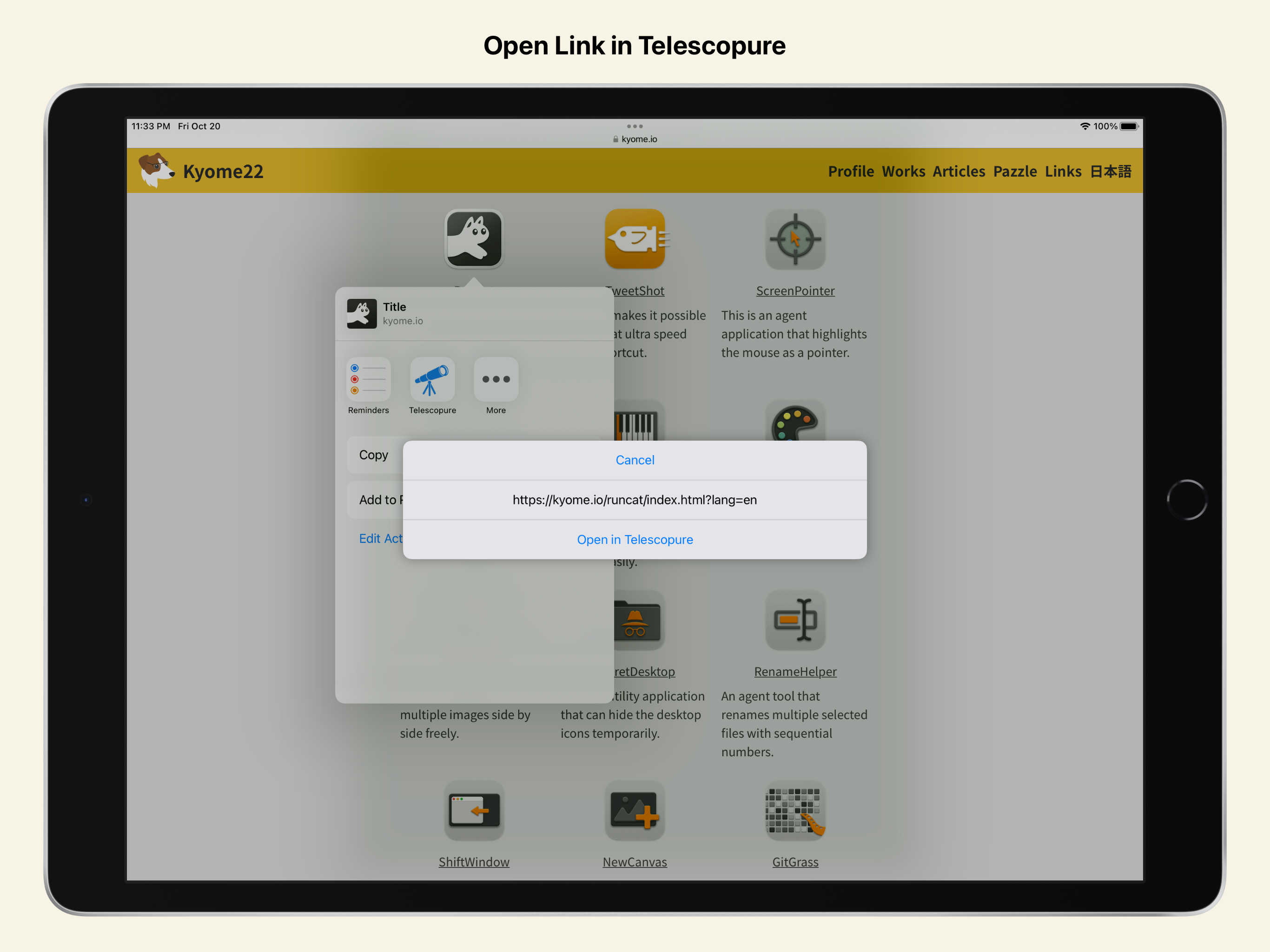Tap the NewCanvas app icon
Image resolution: width=1270 pixels, height=952 pixels.
[635, 811]
